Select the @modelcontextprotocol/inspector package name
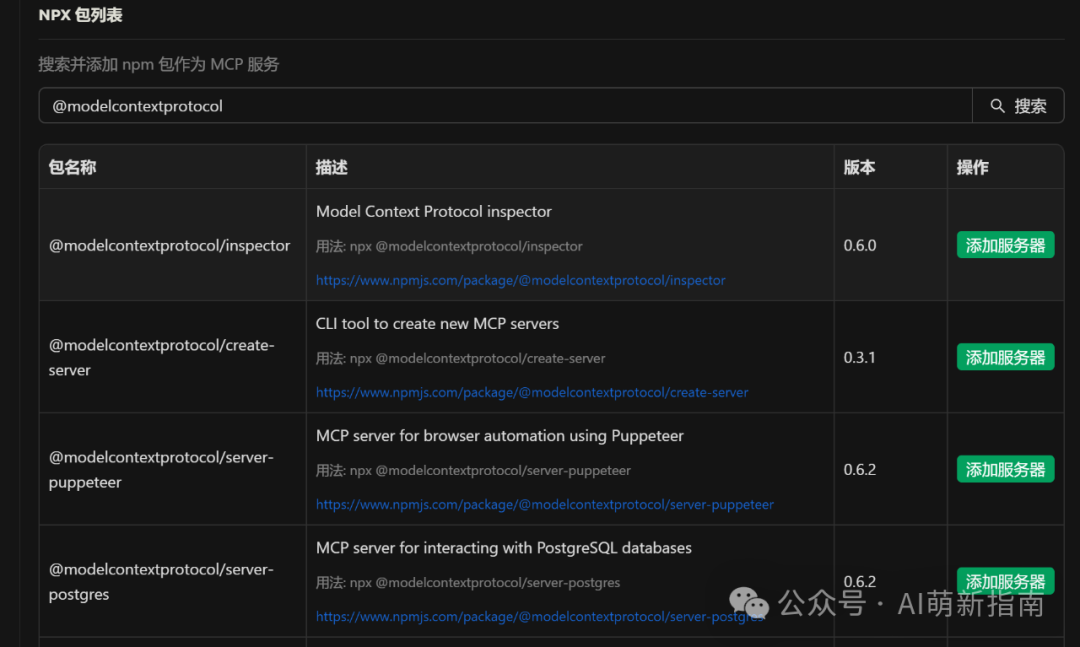 tap(170, 245)
